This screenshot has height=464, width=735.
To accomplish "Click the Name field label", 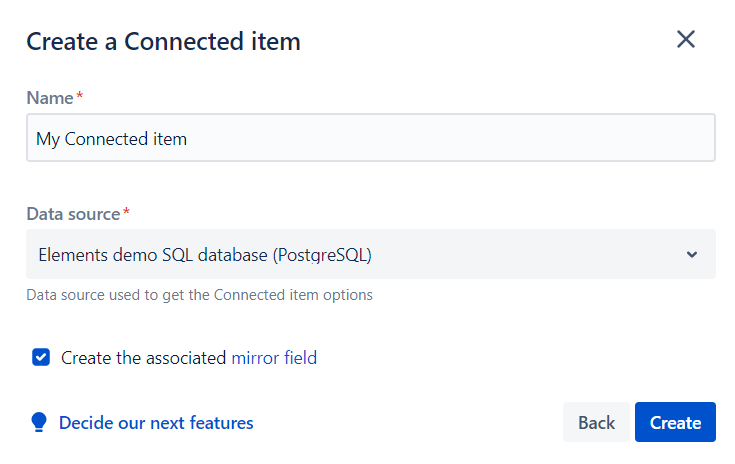I will point(49,98).
